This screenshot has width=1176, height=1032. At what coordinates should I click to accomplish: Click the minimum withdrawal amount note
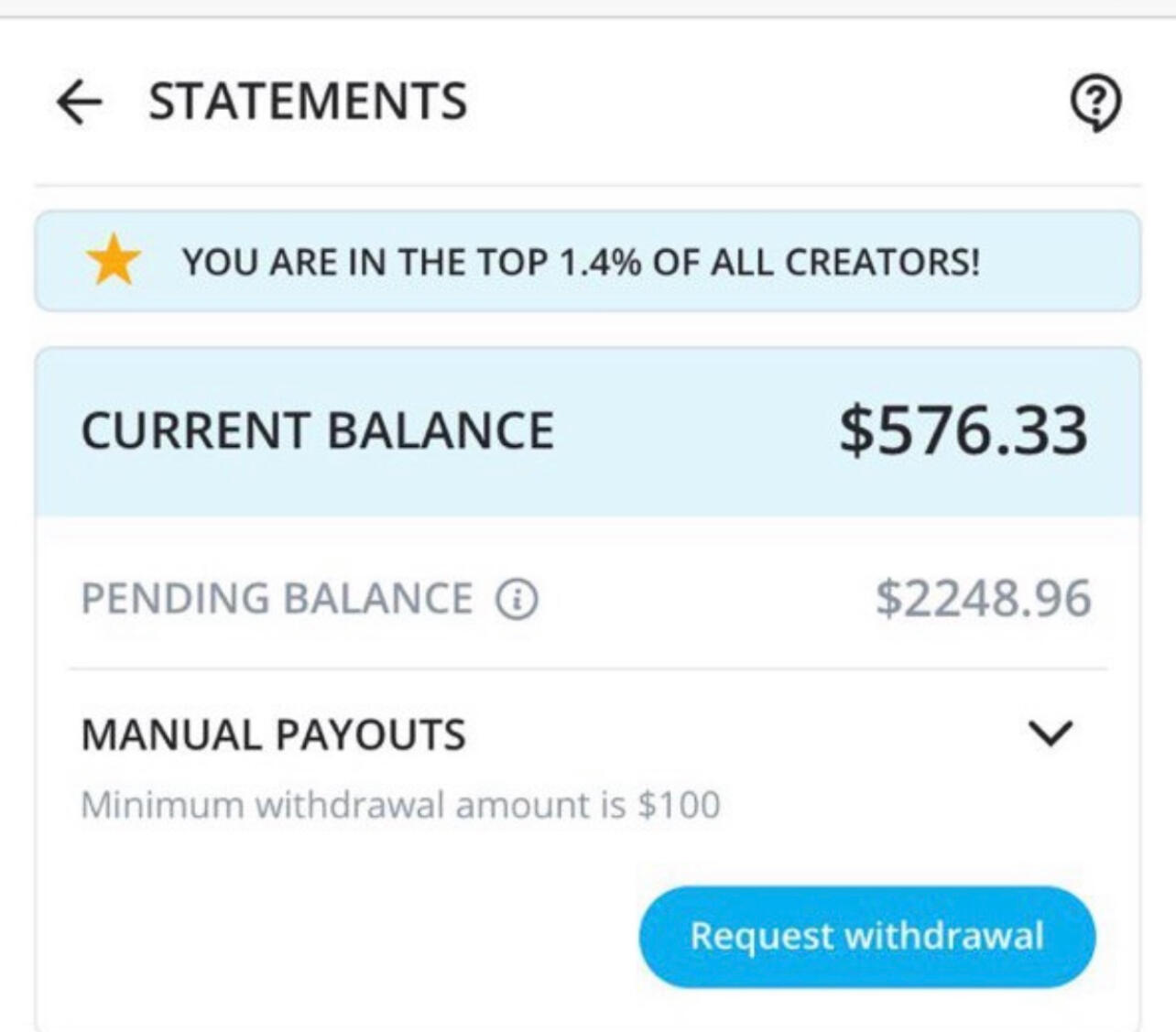pyautogui.click(x=400, y=806)
